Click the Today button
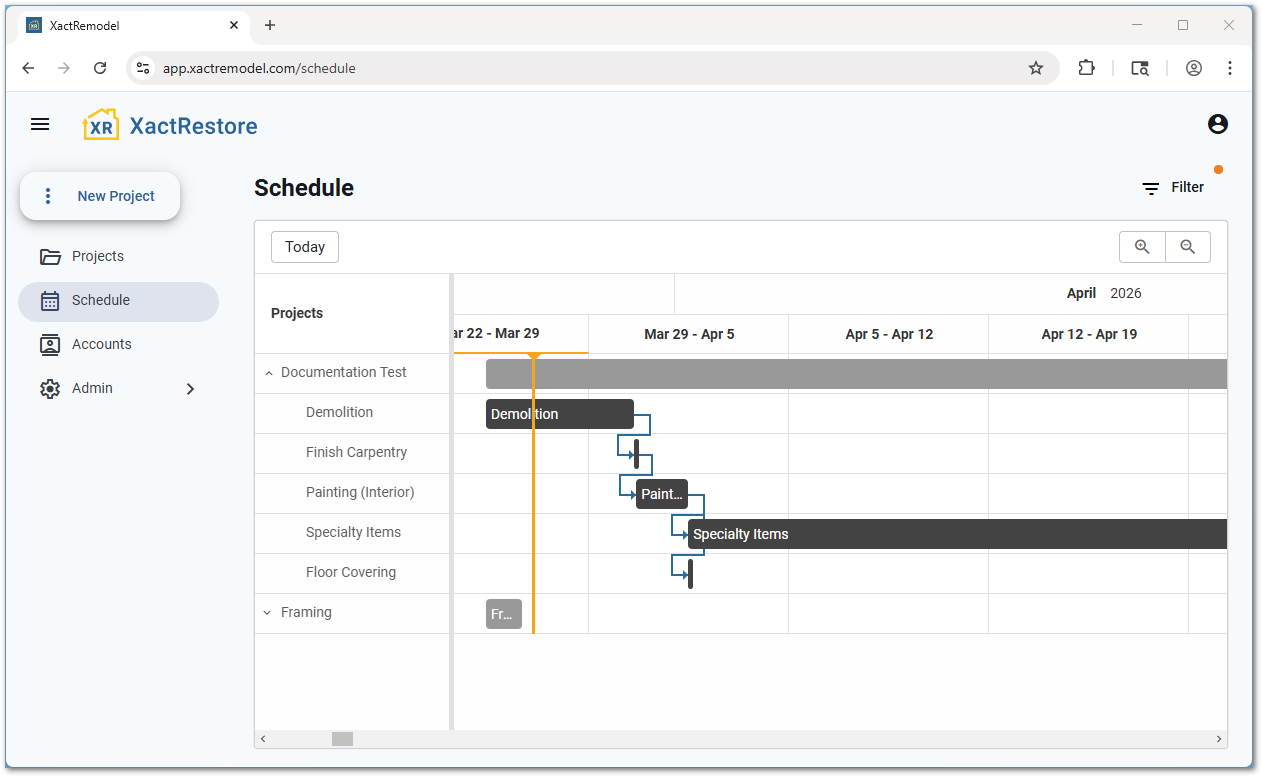 [304, 246]
